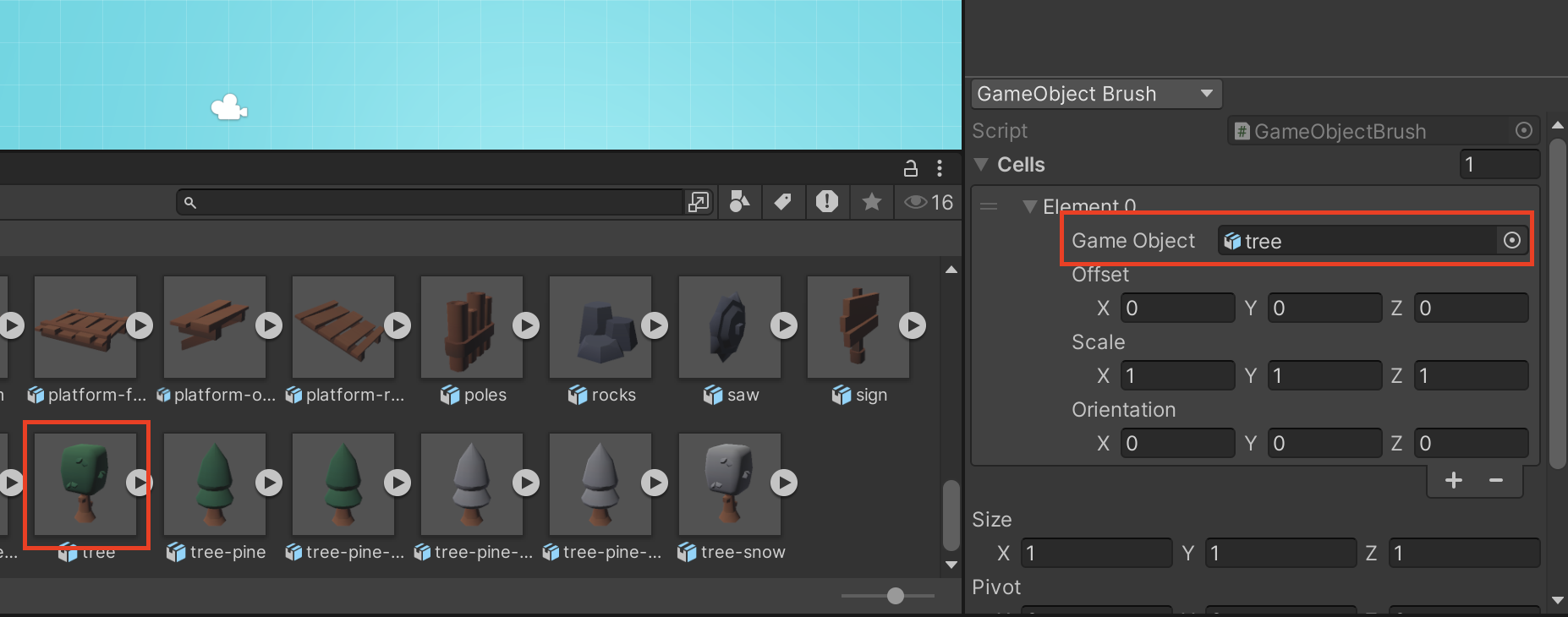This screenshot has width=1568, height=617.
Task: Remove cell with the minus button
Action: (x=1496, y=481)
